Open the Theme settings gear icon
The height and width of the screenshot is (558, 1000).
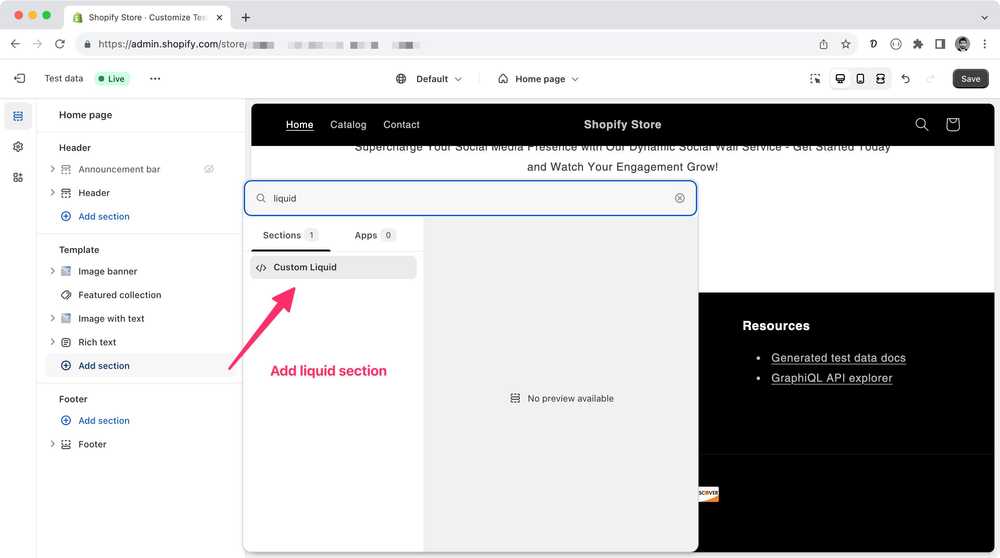tap(18, 147)
